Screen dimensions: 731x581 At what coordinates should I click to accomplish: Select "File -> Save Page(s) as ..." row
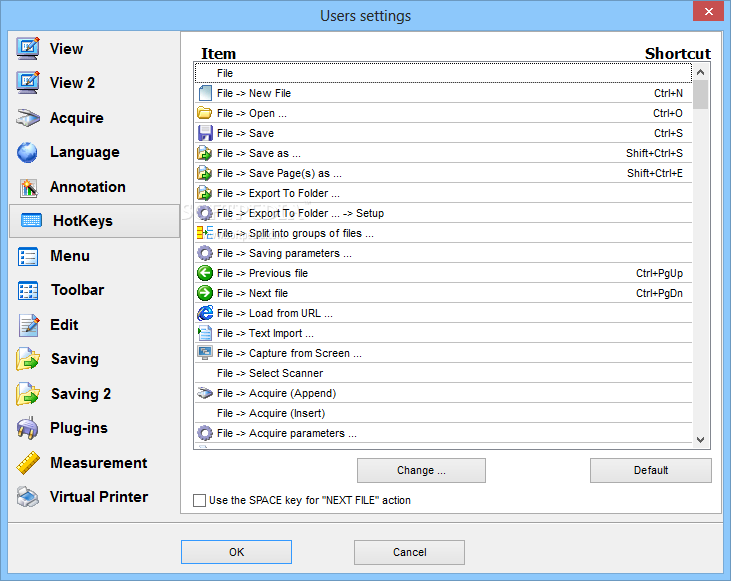[x=443, y=173]
